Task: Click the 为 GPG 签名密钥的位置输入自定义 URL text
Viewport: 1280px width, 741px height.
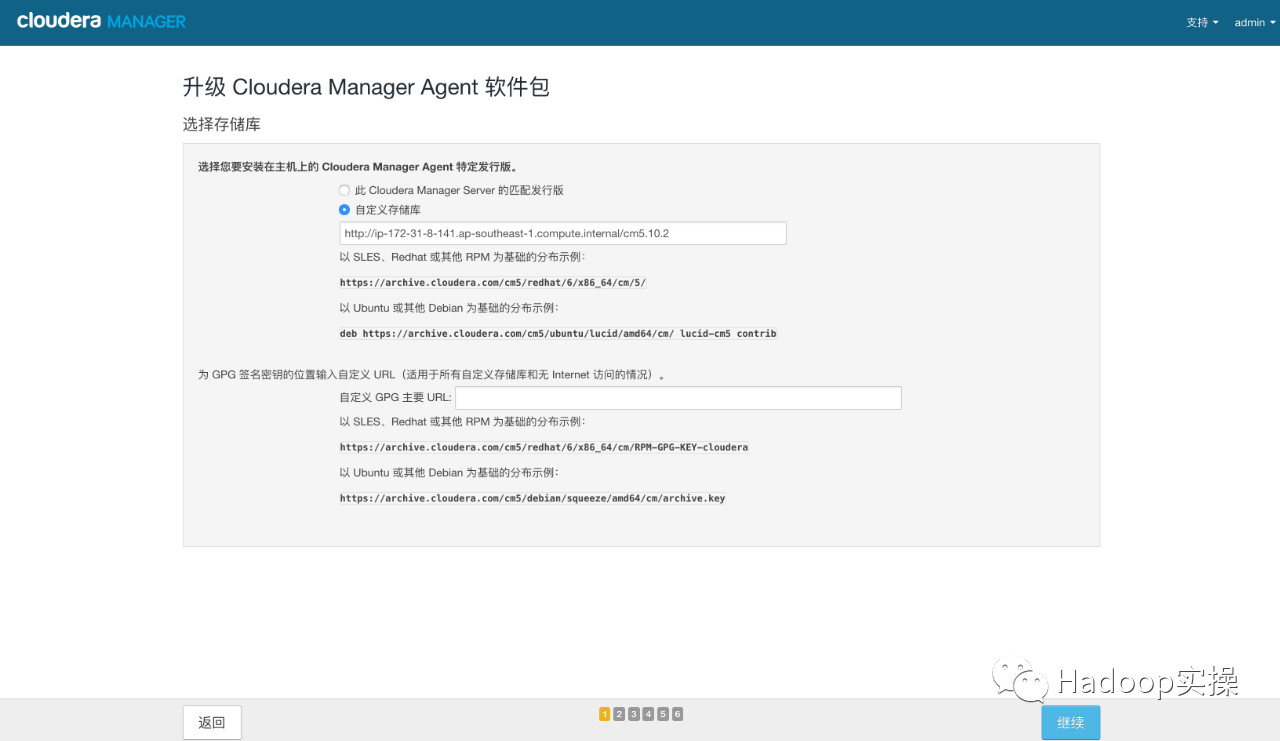Action: tap(432, 375)
